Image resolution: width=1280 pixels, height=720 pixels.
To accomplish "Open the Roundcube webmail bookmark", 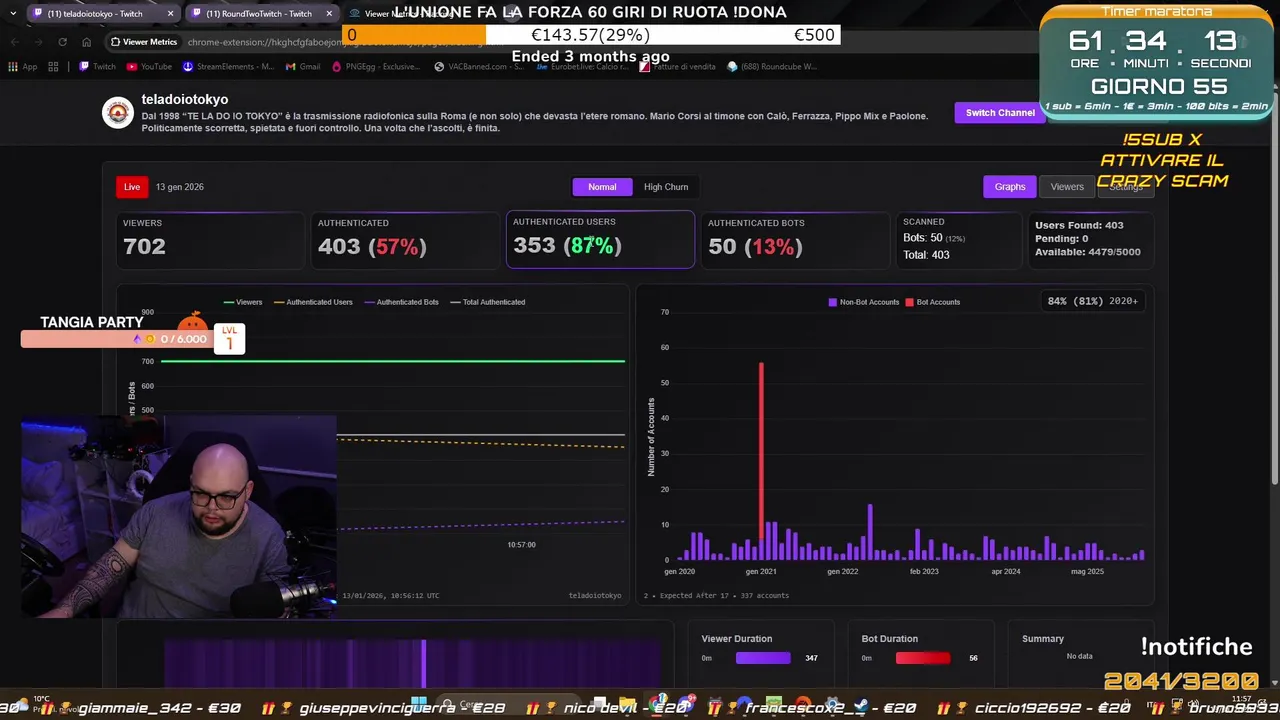I will pyautogui.click(x=772, y=67).
